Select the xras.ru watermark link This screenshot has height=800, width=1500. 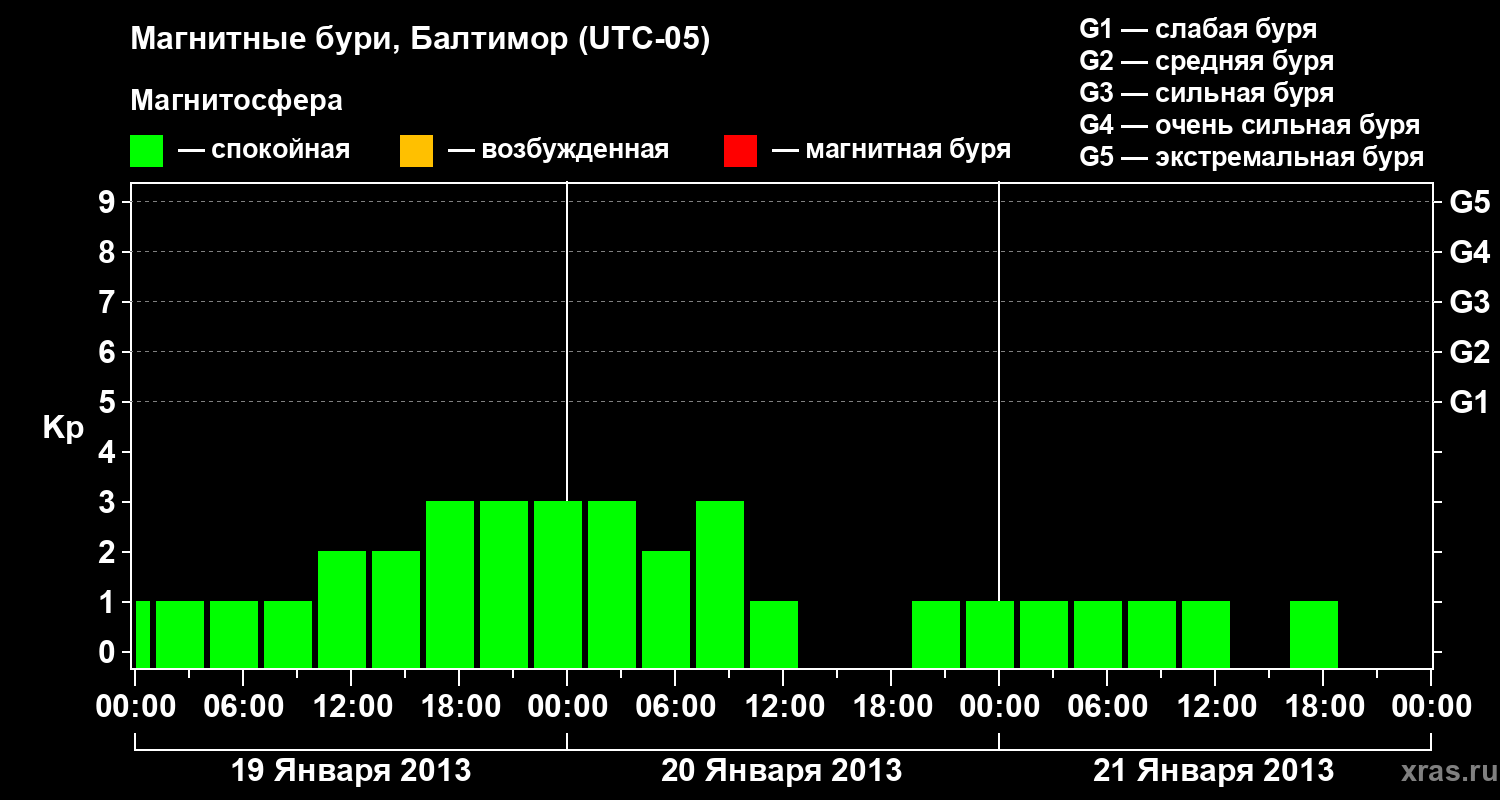1445,771
